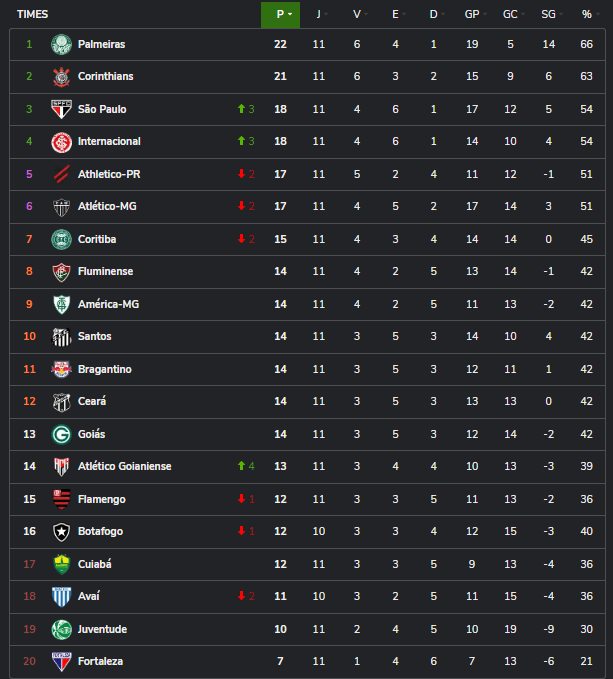Open the Atlético Goianiense team link
This screenshot has height=679, width=613.
click(x=124, y=467)
